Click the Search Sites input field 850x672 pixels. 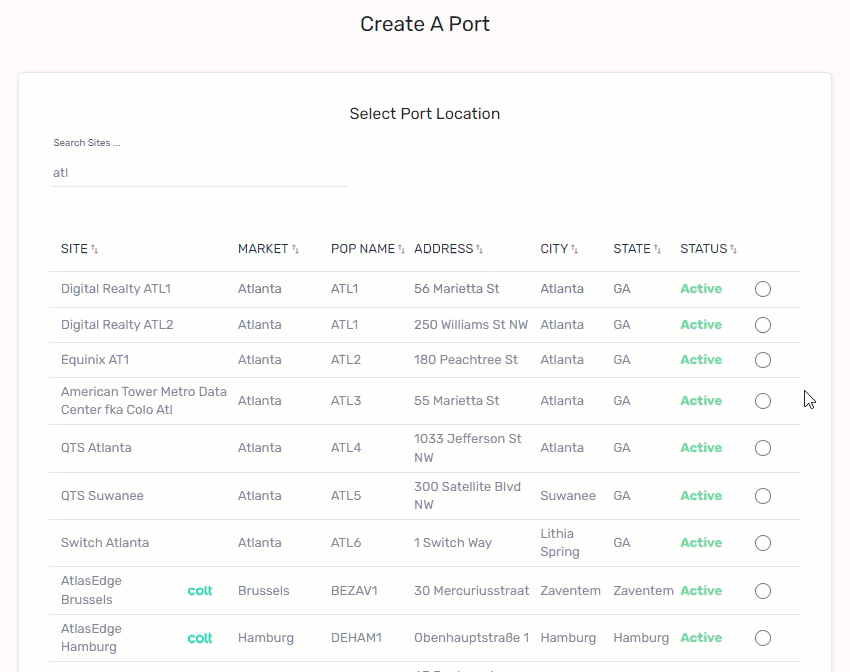pyautogui.click(x=198, y=173)
